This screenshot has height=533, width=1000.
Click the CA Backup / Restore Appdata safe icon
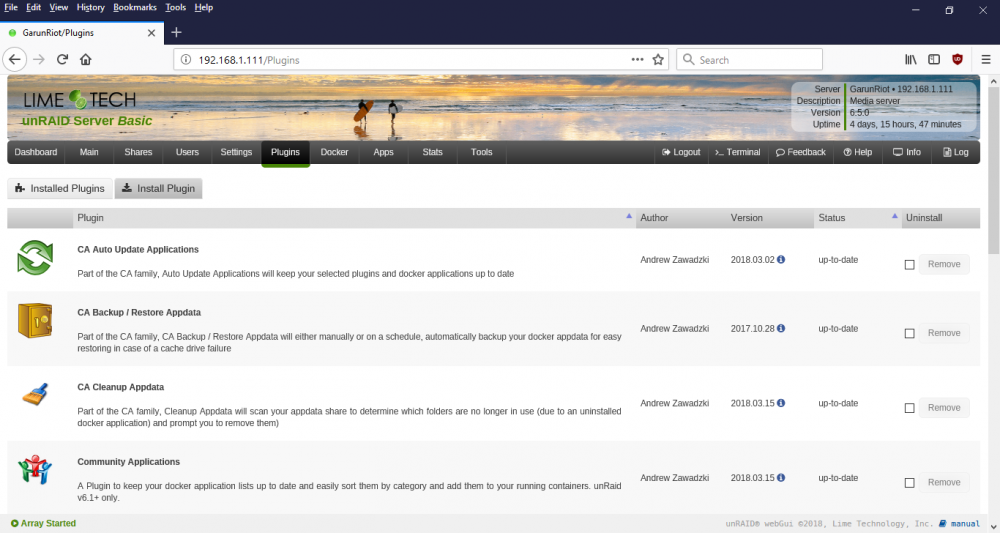[35, 321]
